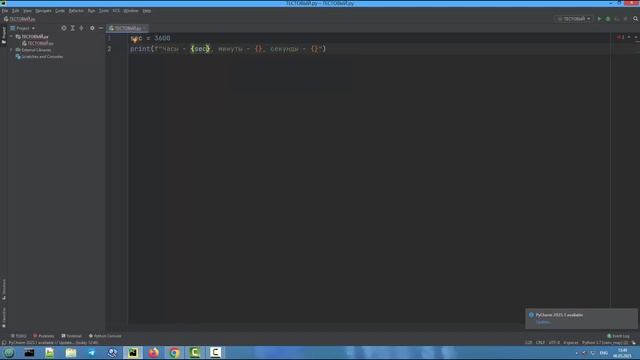The image size is (640, 360).
Task: Click the Expand All icon in Project panel
Action: pyautogui.click(x=73, y=28)
